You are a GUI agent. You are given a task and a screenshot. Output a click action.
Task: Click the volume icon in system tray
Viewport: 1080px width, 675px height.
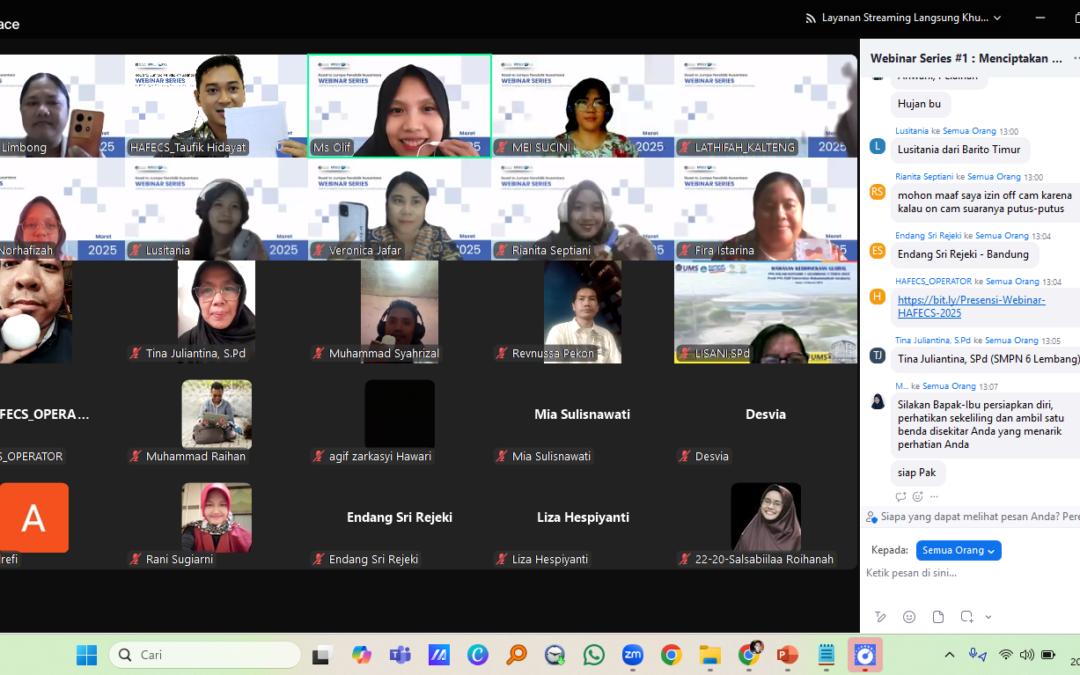[1026, 654]
